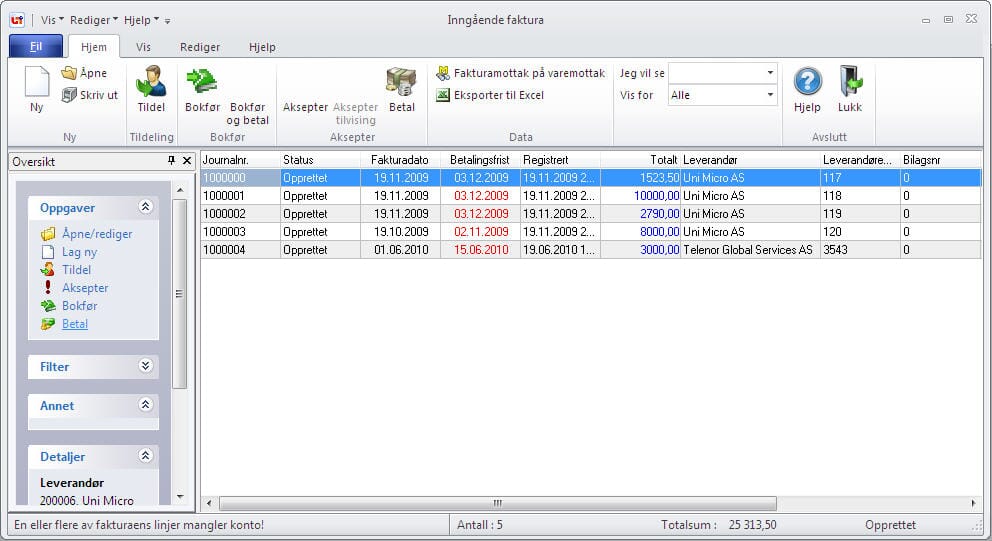Switch to the Rediger ribbon tab
Image resolution: width=992 pixels, height=541 pixels.
tap(200, 47)
